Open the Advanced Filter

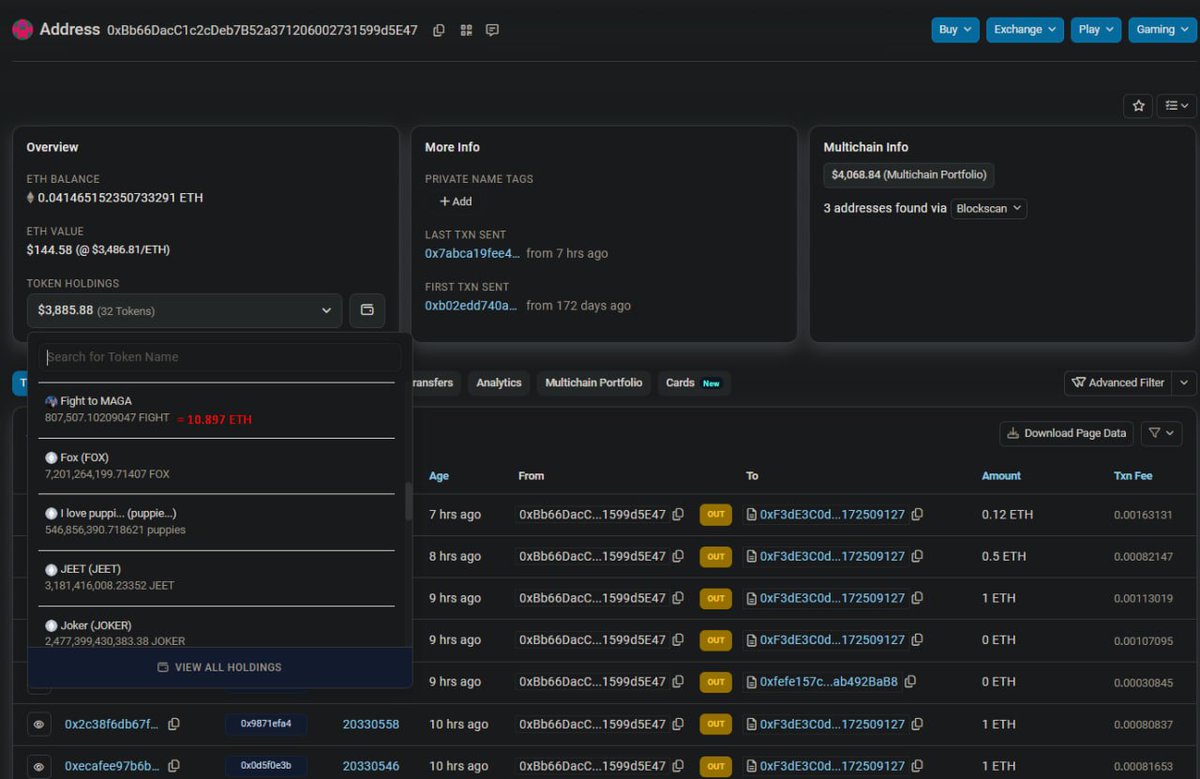[1118, 383]
